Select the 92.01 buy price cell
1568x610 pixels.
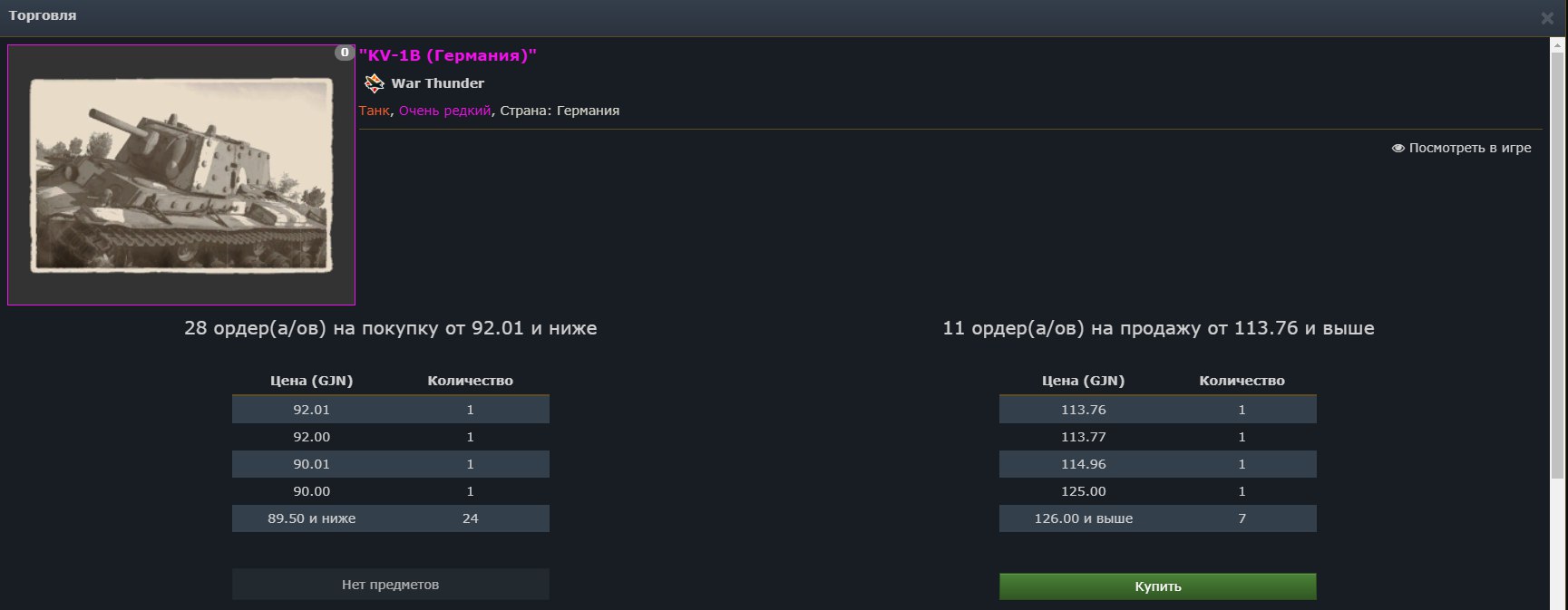(311, 410)
